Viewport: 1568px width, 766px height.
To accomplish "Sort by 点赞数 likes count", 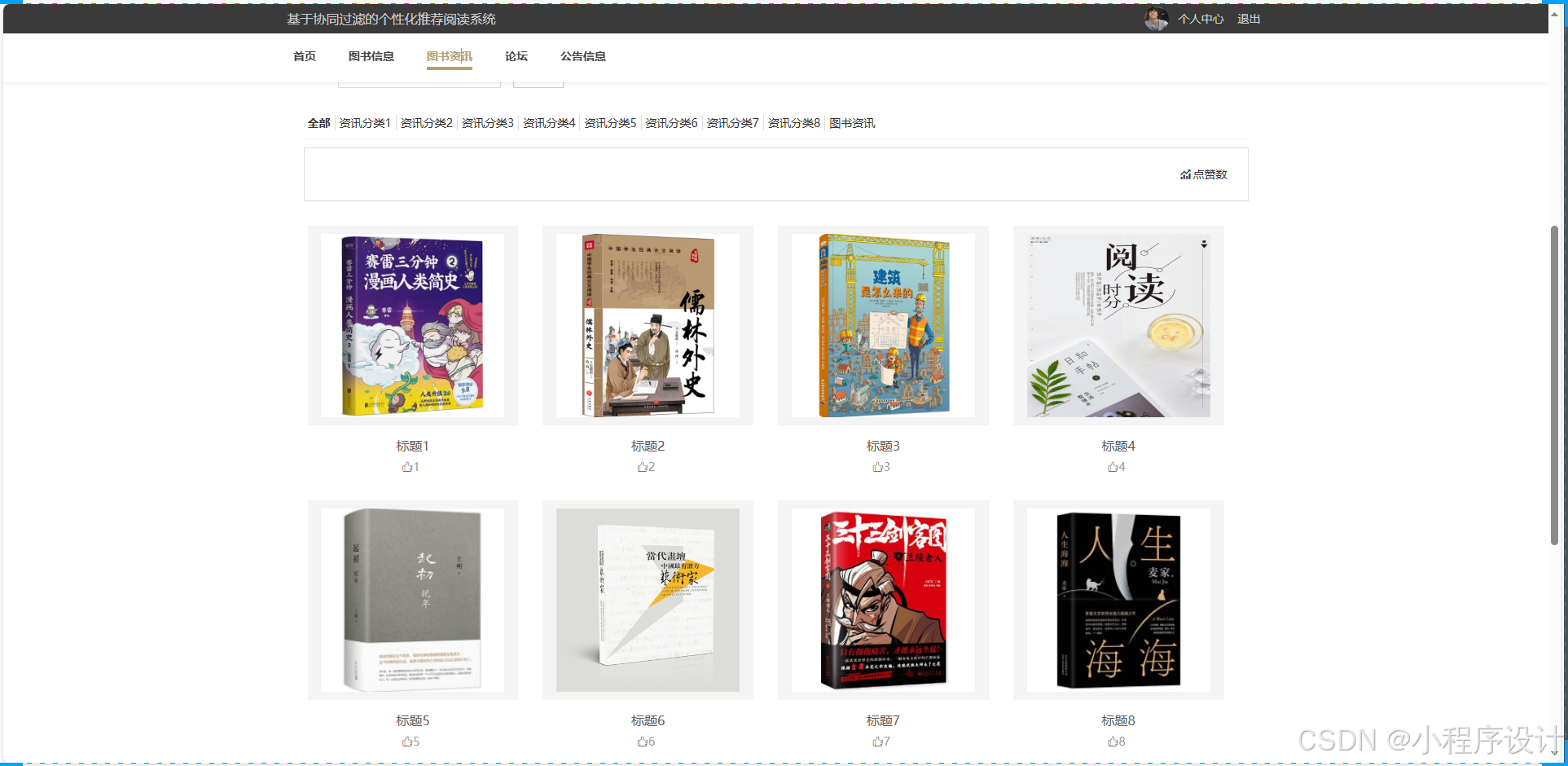I will tap(1203, 174).
